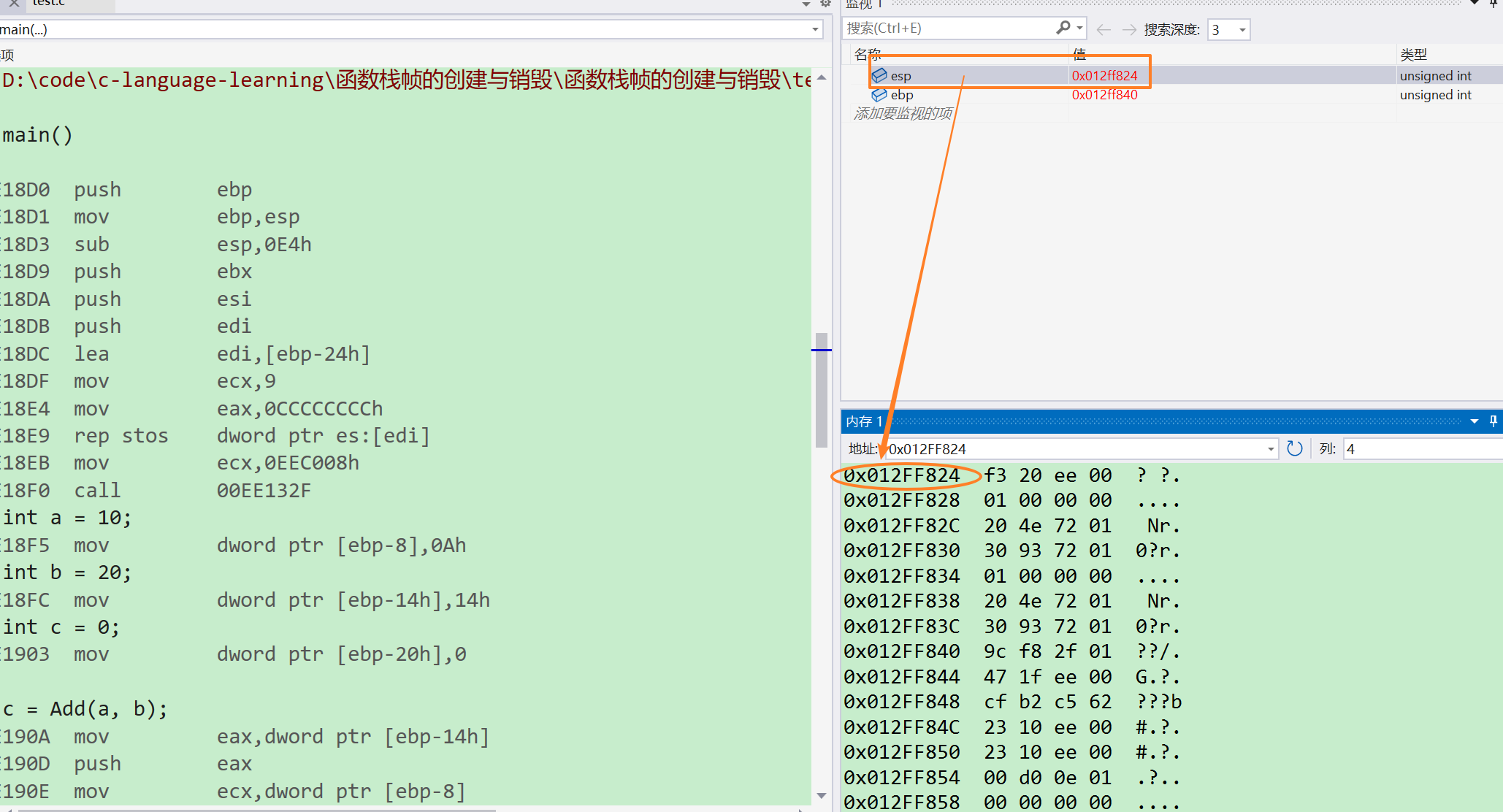The image size is (1503, 812).
Task: Click the Watch search input field
Action: point(949,28)
